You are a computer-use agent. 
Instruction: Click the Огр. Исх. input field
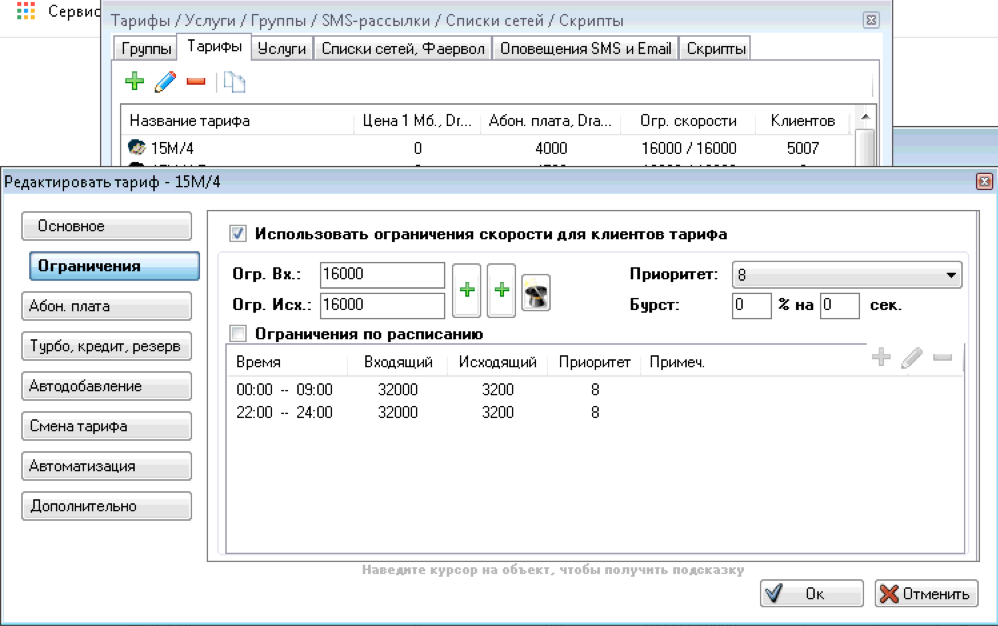click(x=382, y=305)
